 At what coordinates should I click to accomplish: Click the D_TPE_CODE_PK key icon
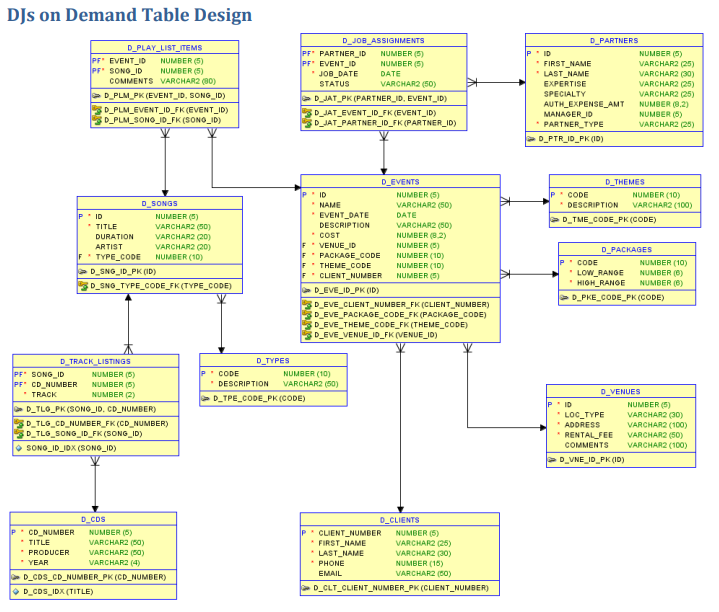coord(205,398)
